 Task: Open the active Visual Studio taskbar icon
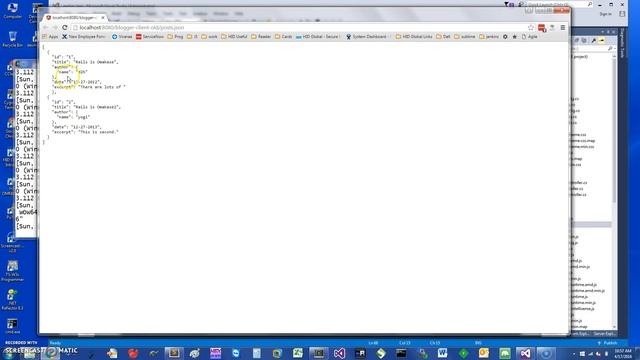point(525,353)
